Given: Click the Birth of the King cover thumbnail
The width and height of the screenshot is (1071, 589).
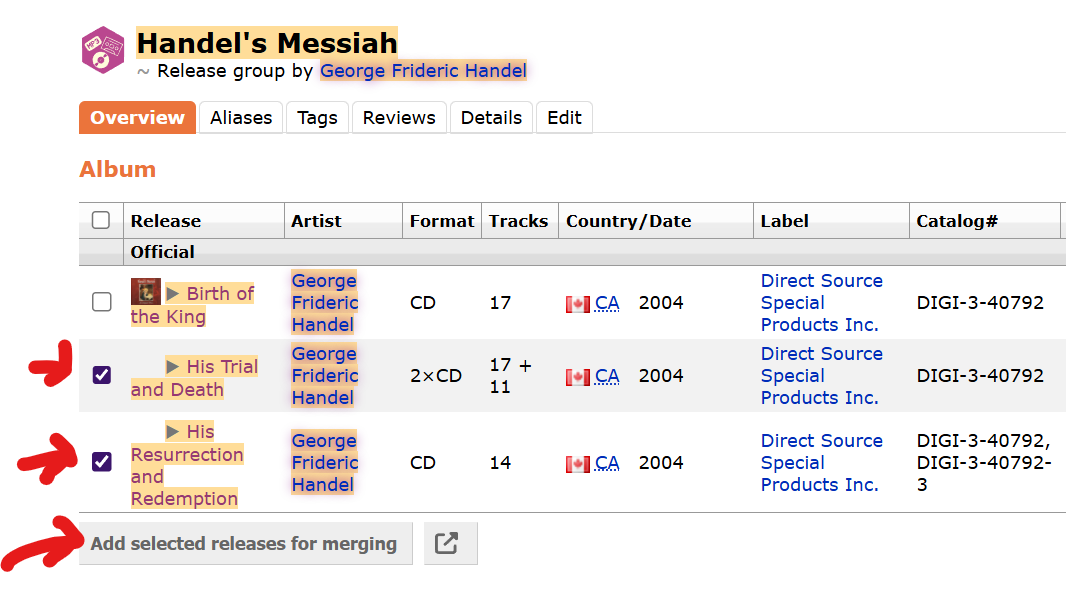Looking at the screenshot, I should point(145,292).
